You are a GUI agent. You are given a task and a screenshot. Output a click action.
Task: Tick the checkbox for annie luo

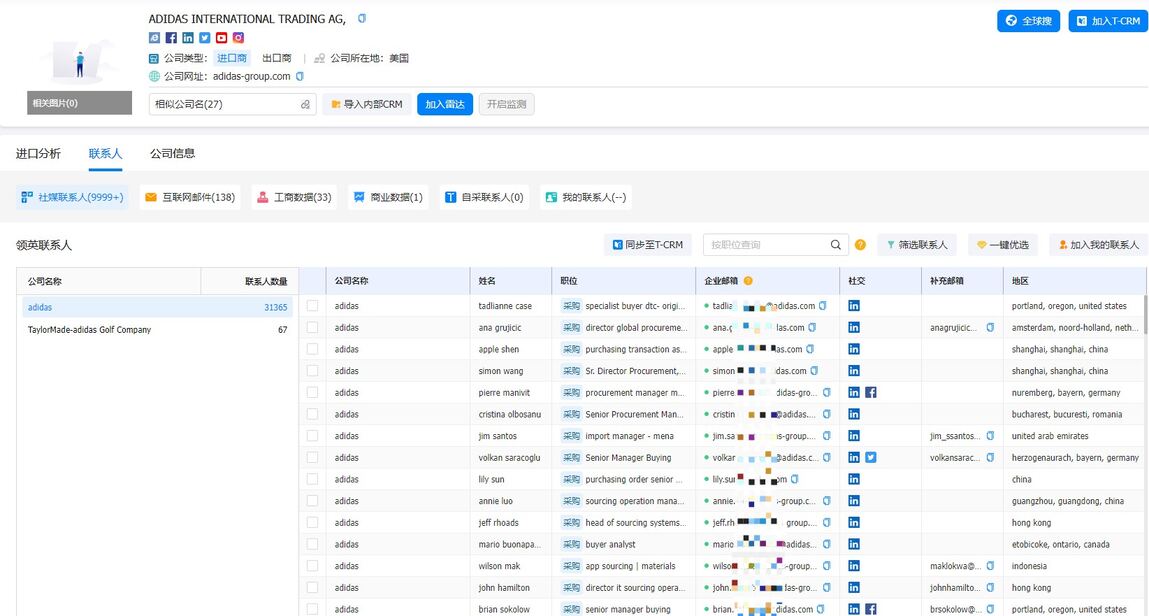point(312,501)
